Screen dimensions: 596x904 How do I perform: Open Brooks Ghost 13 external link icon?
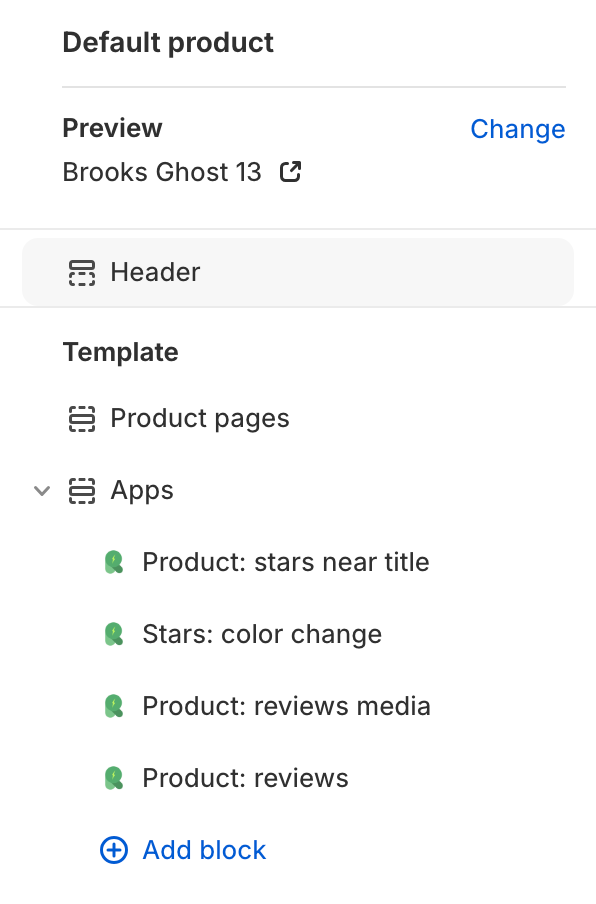291,172
